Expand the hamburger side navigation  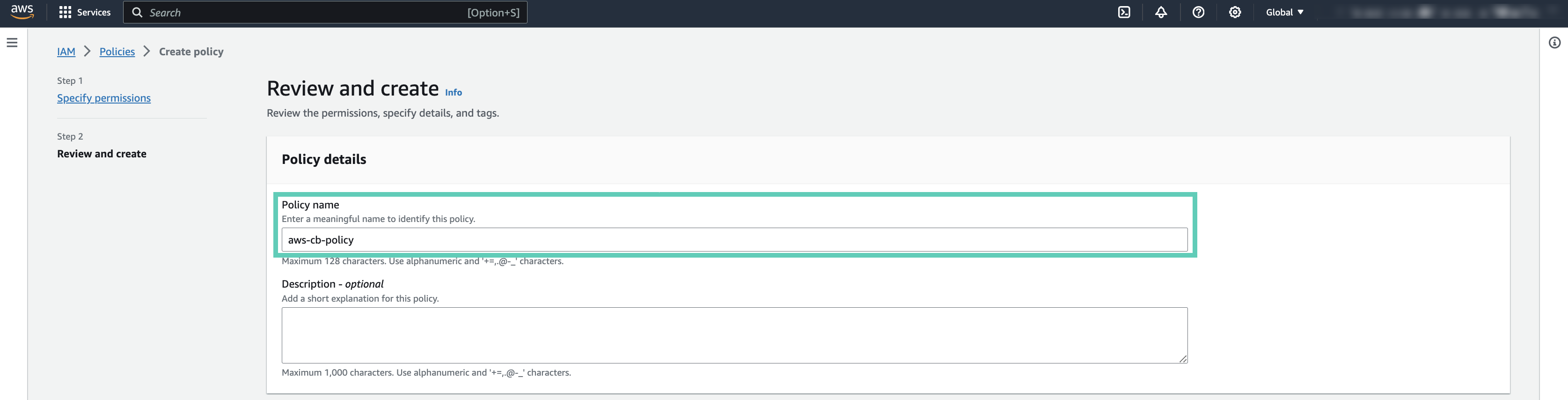coord(12,43)
